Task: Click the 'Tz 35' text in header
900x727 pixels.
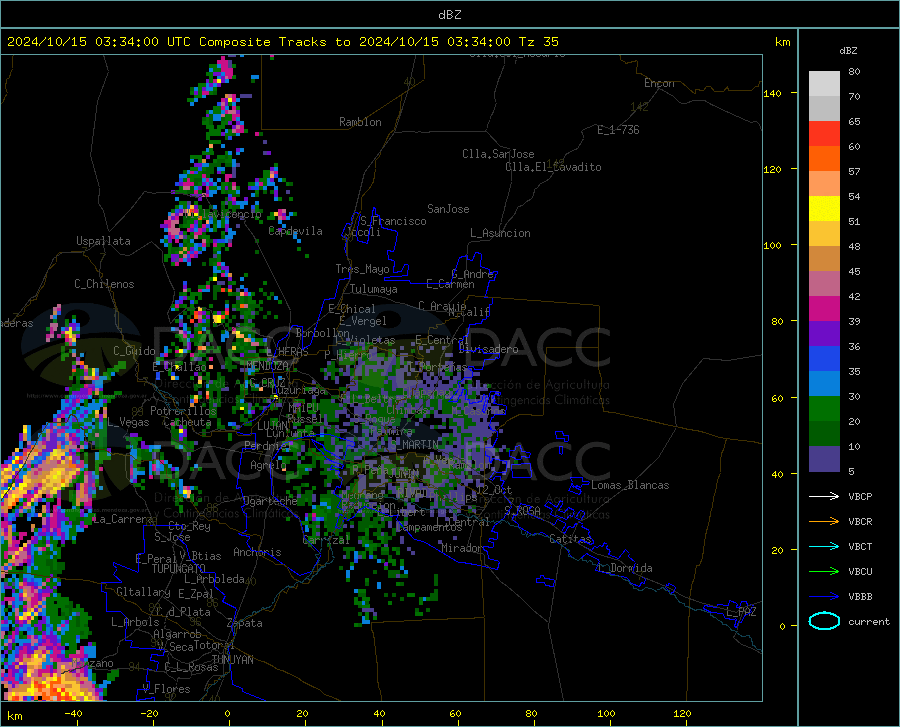Action: tap(539, 42)
